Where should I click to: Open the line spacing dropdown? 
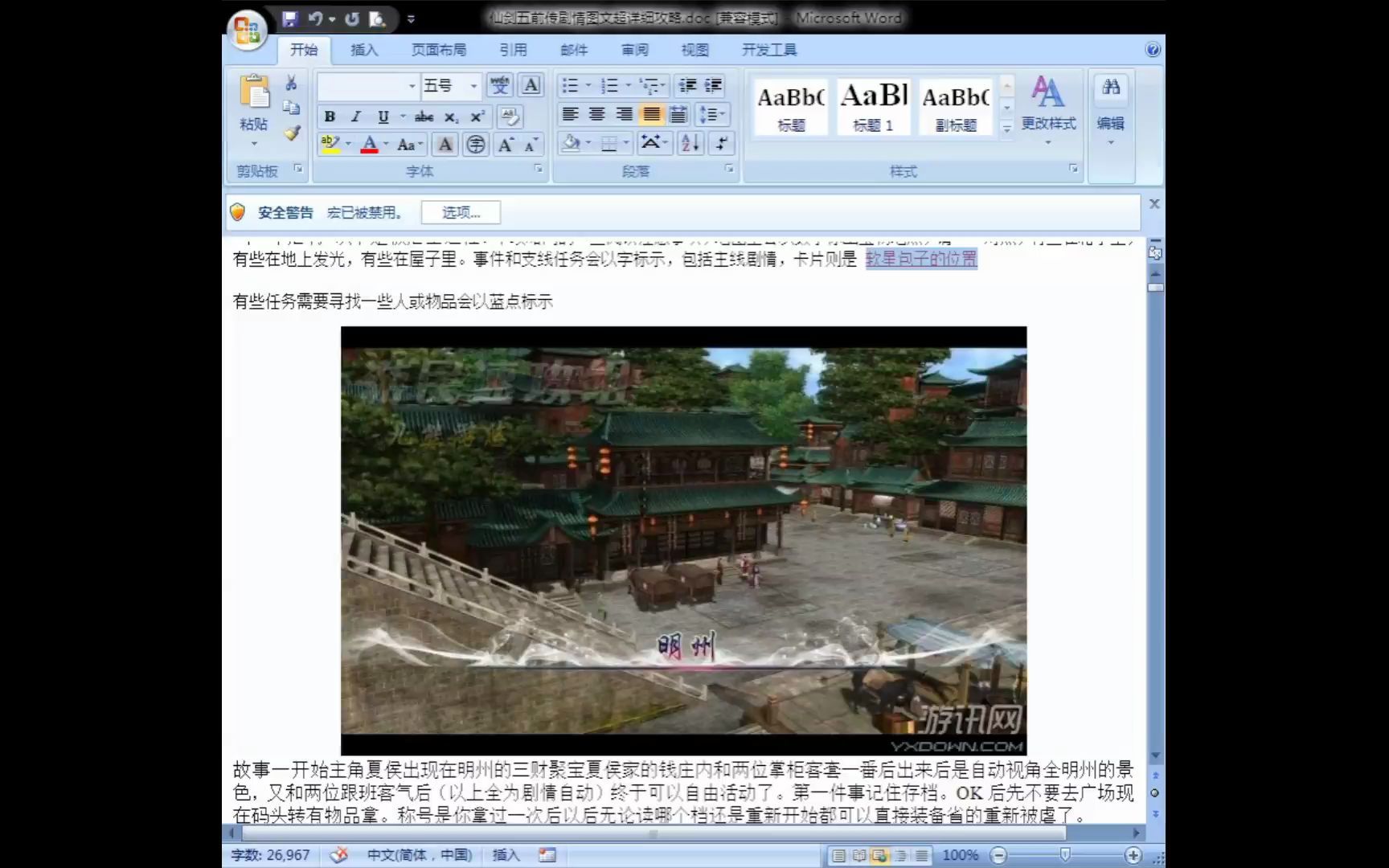tap(712, 114)
